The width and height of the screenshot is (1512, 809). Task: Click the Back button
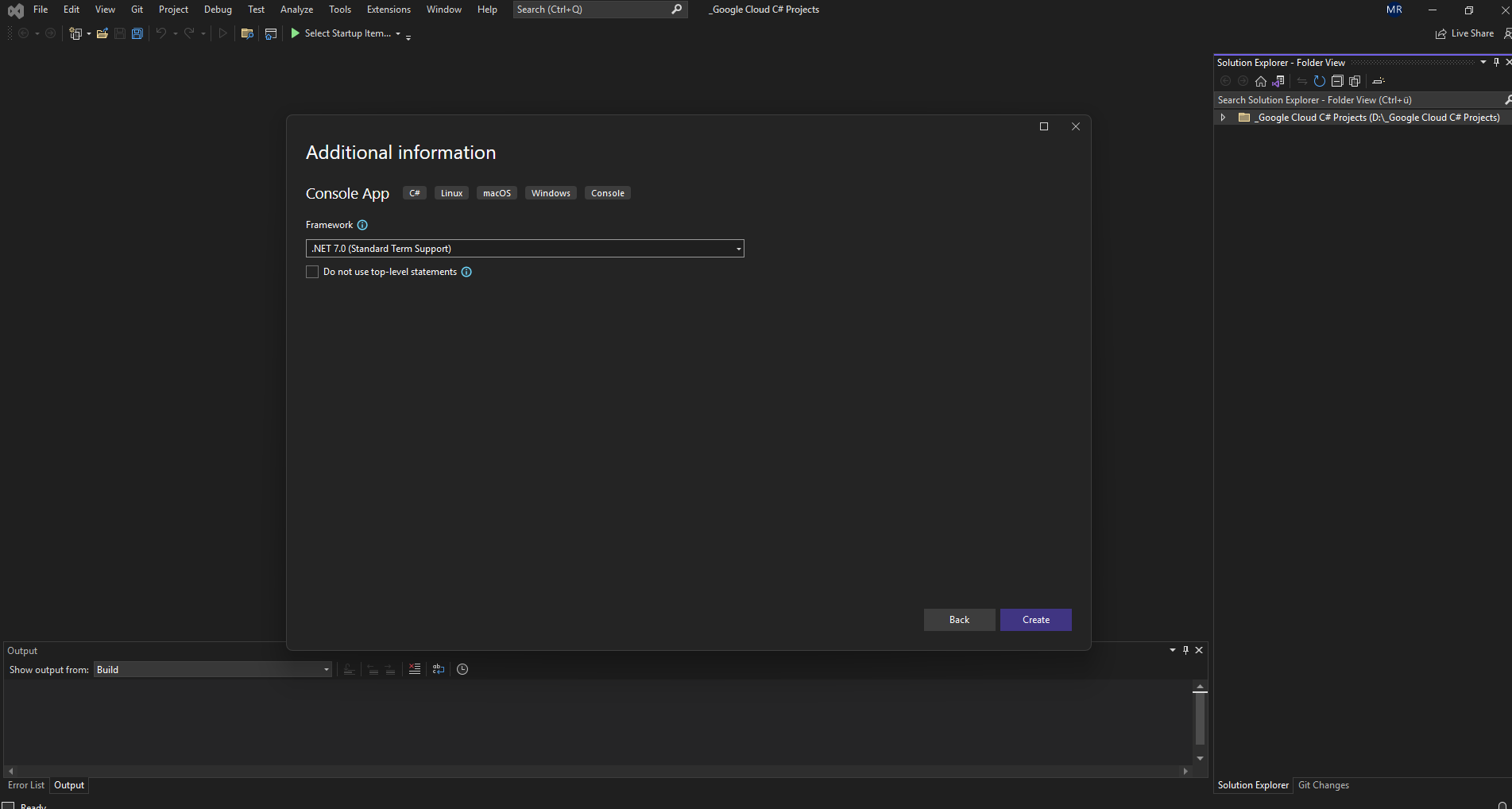pos(959,620)
